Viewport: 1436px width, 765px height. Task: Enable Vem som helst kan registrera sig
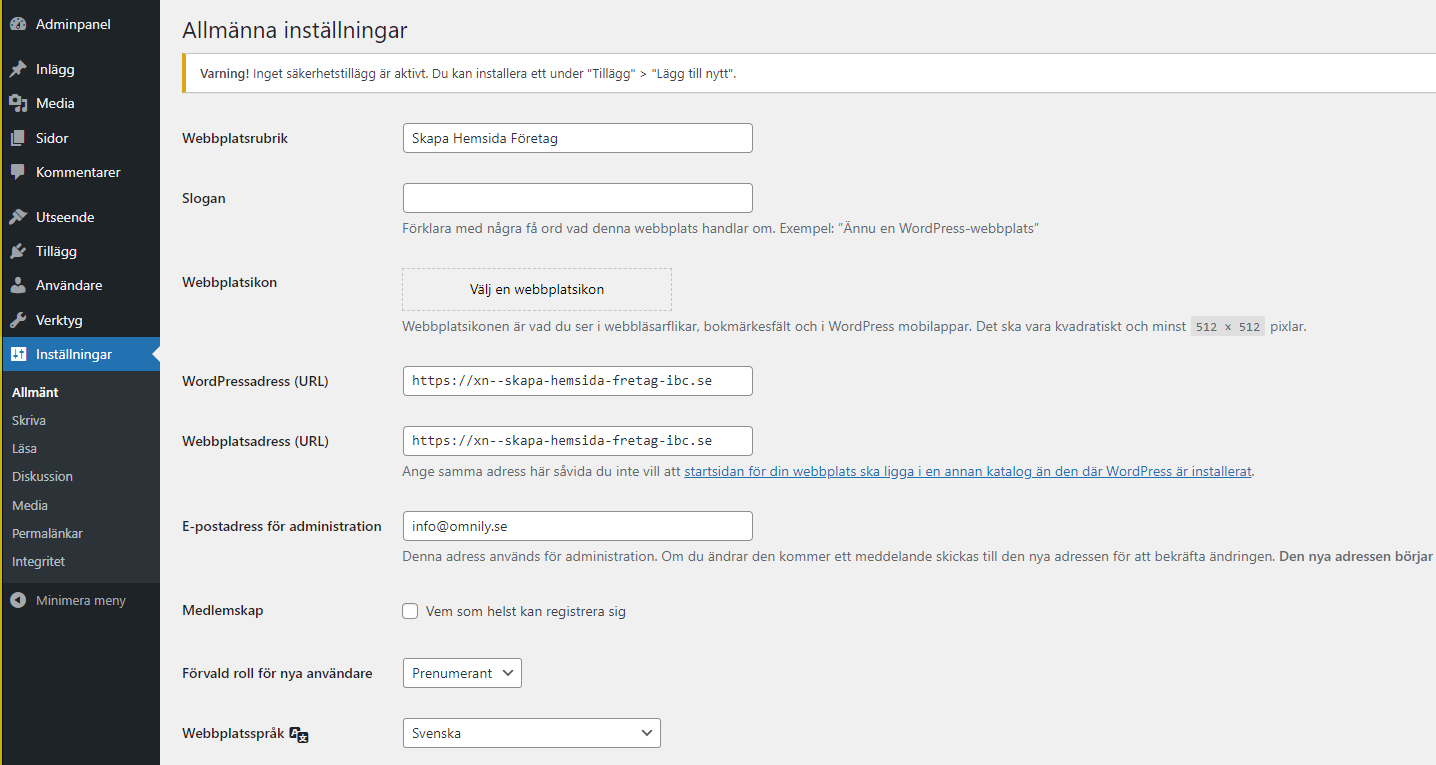pos(410,611)
